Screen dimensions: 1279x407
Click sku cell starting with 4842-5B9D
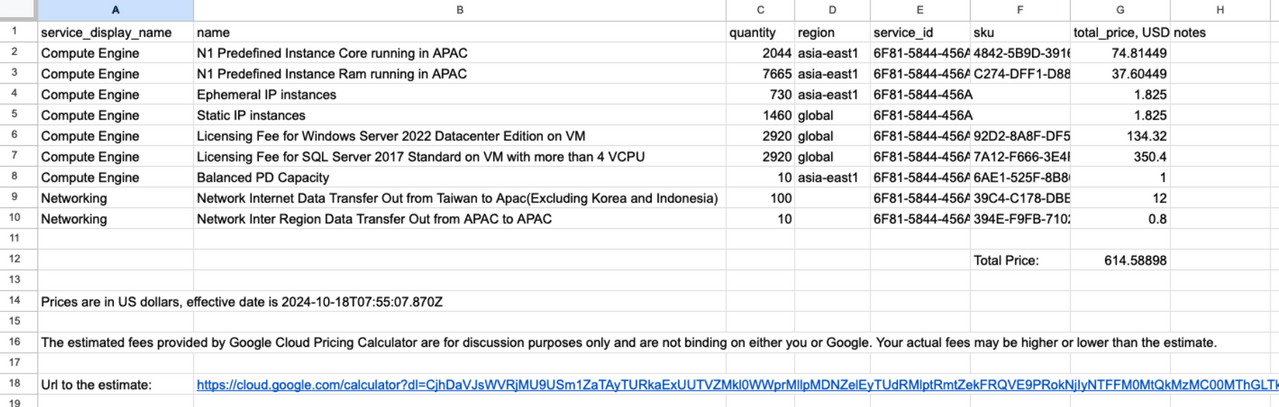click(x=1020, y=53)
